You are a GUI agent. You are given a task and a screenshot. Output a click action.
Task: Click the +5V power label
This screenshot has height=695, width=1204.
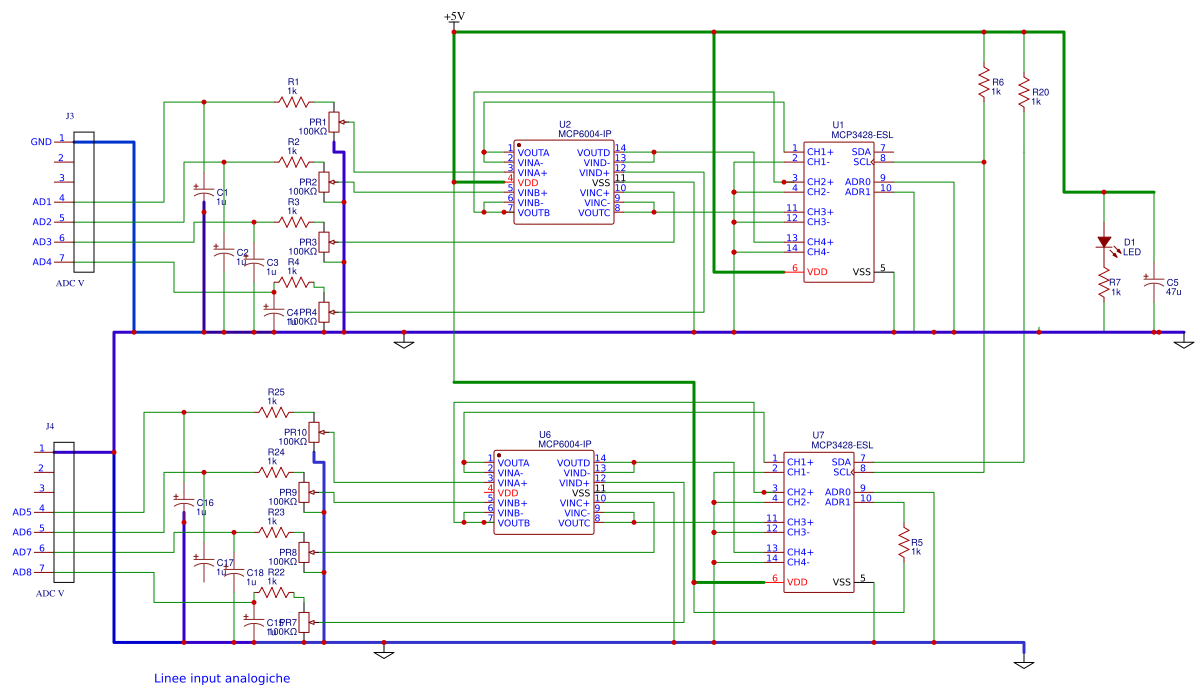(454, 17)
